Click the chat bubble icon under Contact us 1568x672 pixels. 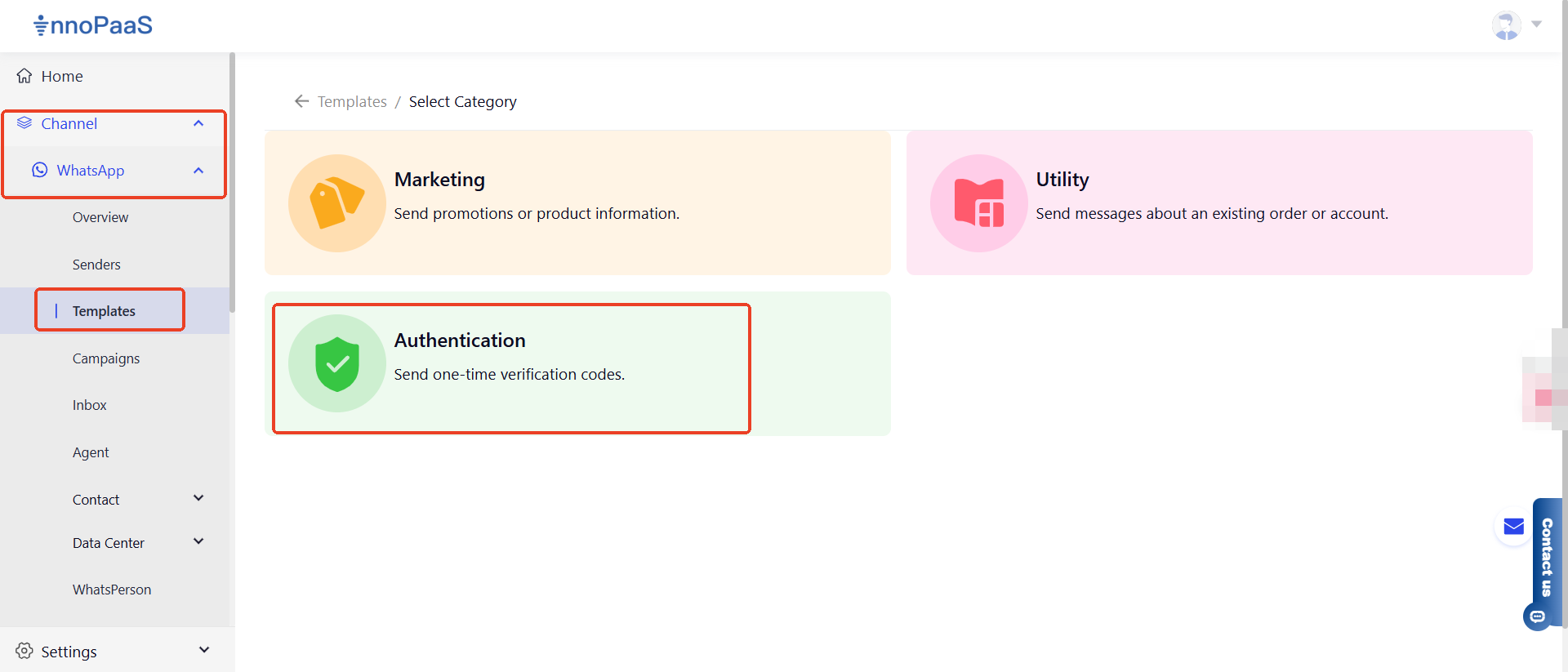click(x=1537, y=616)
